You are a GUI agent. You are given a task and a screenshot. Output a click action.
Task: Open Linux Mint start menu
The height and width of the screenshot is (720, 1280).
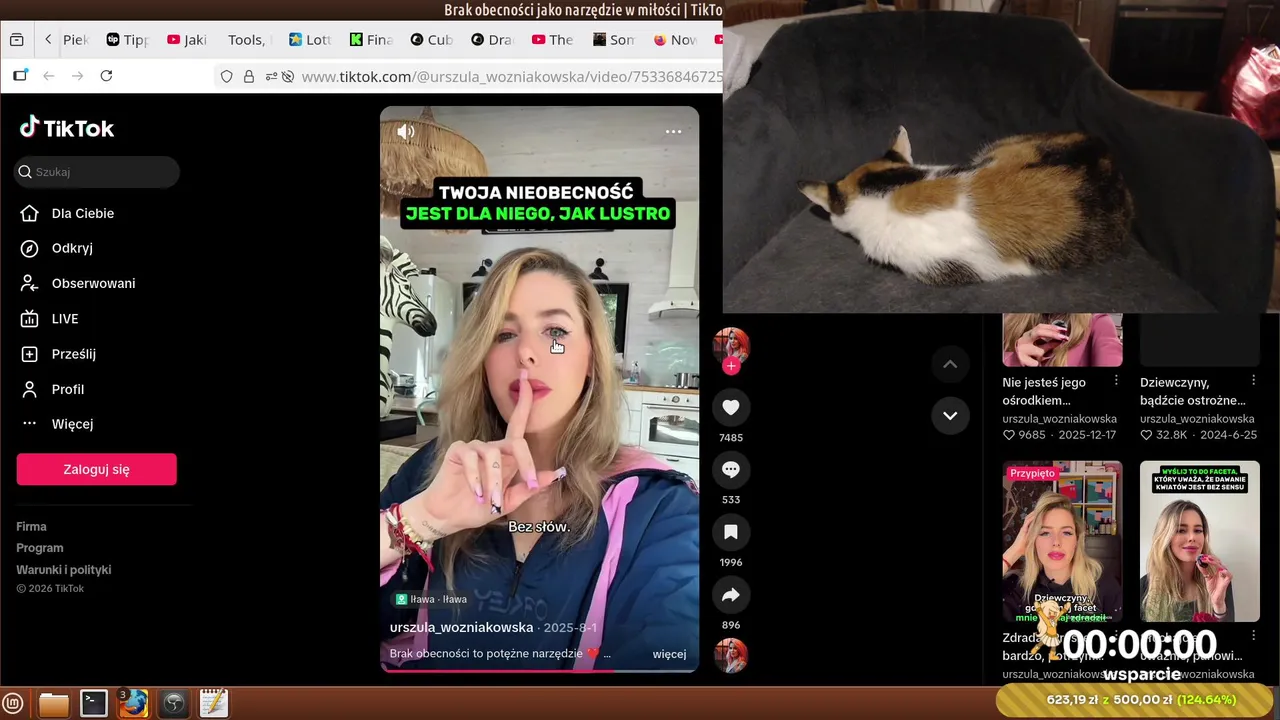tap(13, 704)
